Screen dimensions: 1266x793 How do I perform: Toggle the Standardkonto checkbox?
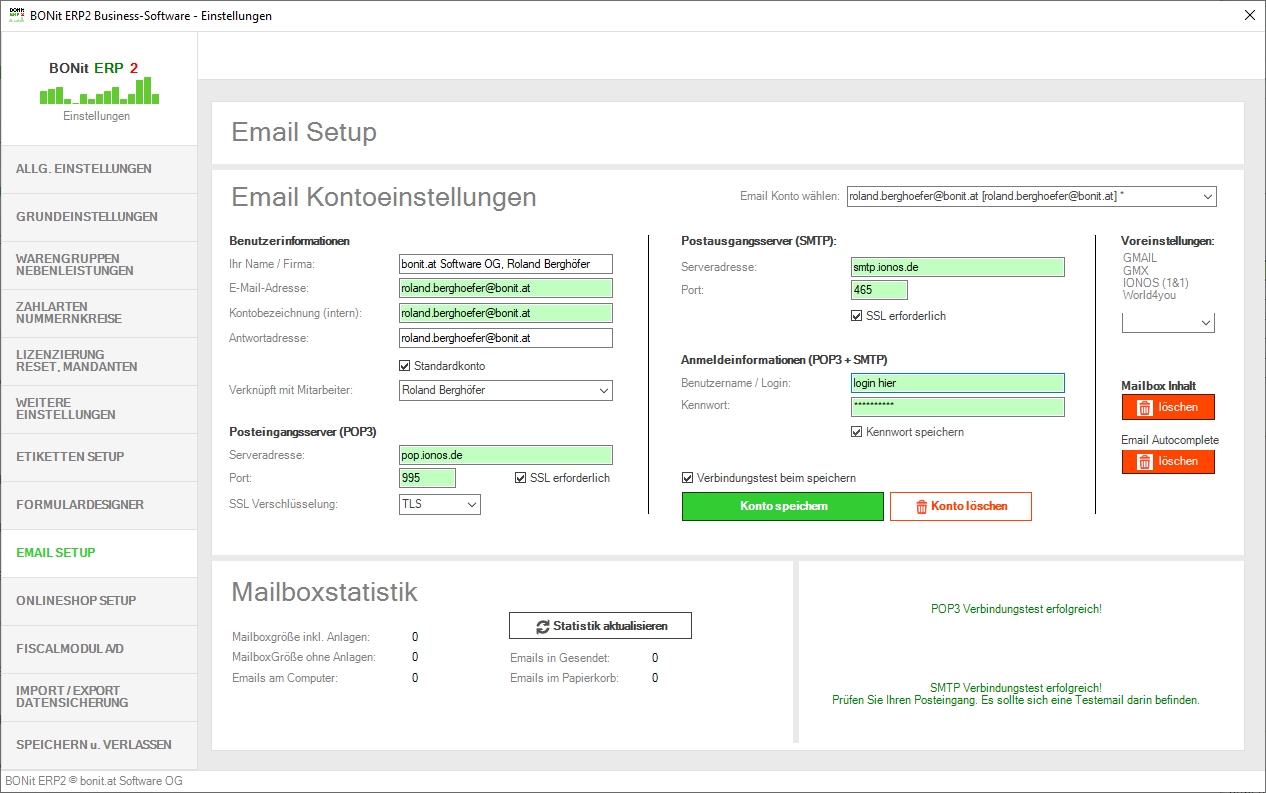click(x=405, y=366)
